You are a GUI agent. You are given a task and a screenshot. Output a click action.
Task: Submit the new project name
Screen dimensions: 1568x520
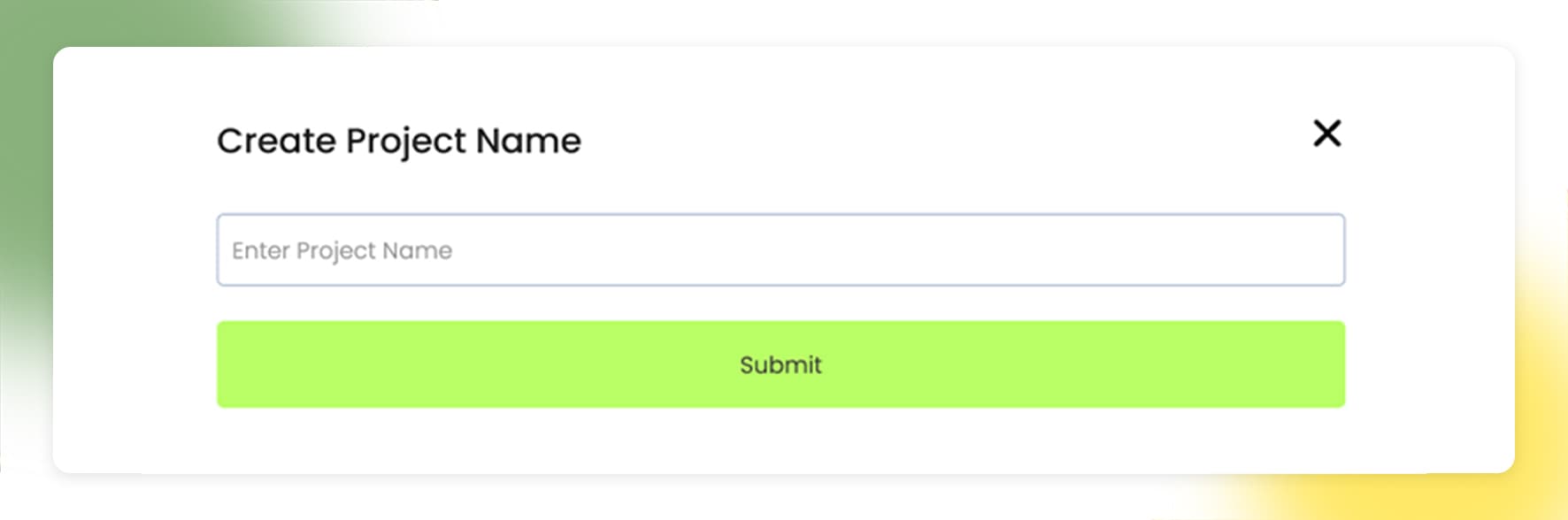(780, 364)
